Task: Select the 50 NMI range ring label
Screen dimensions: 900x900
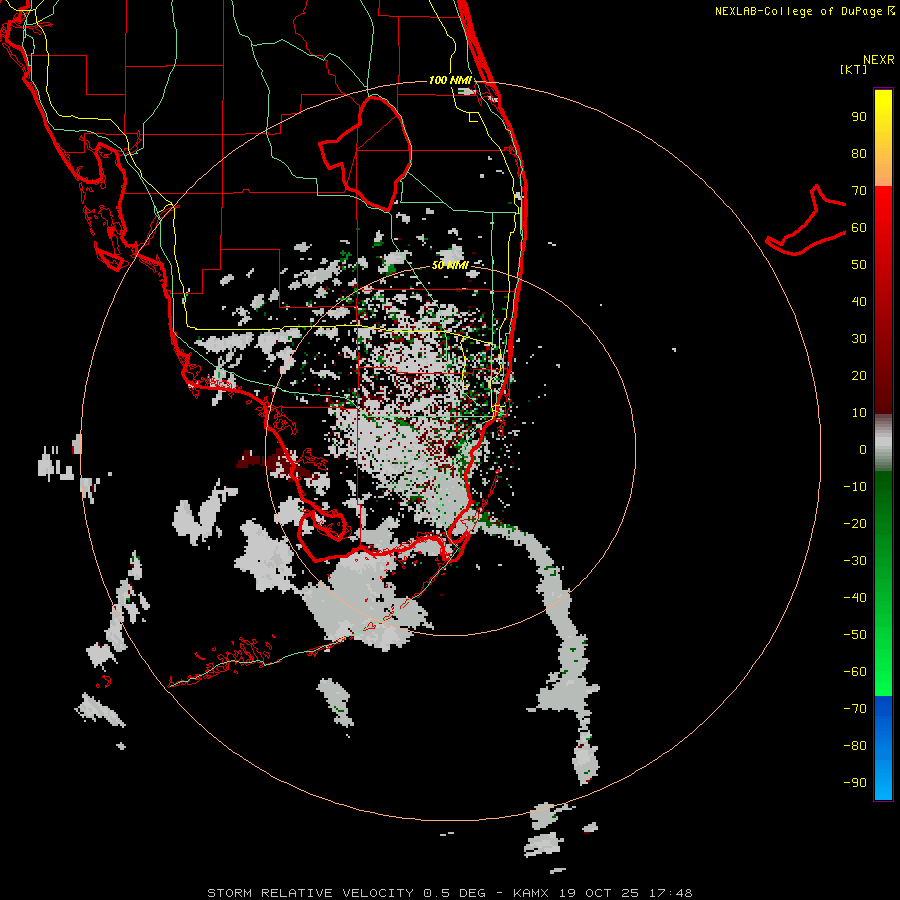Action: point(450,265)
